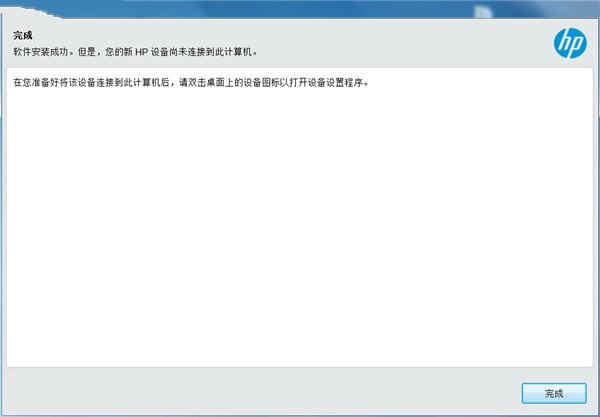Click the 软件安装成功 status message line
The width and height of the screenshot is (600, 417).
(x=135, y=52)
